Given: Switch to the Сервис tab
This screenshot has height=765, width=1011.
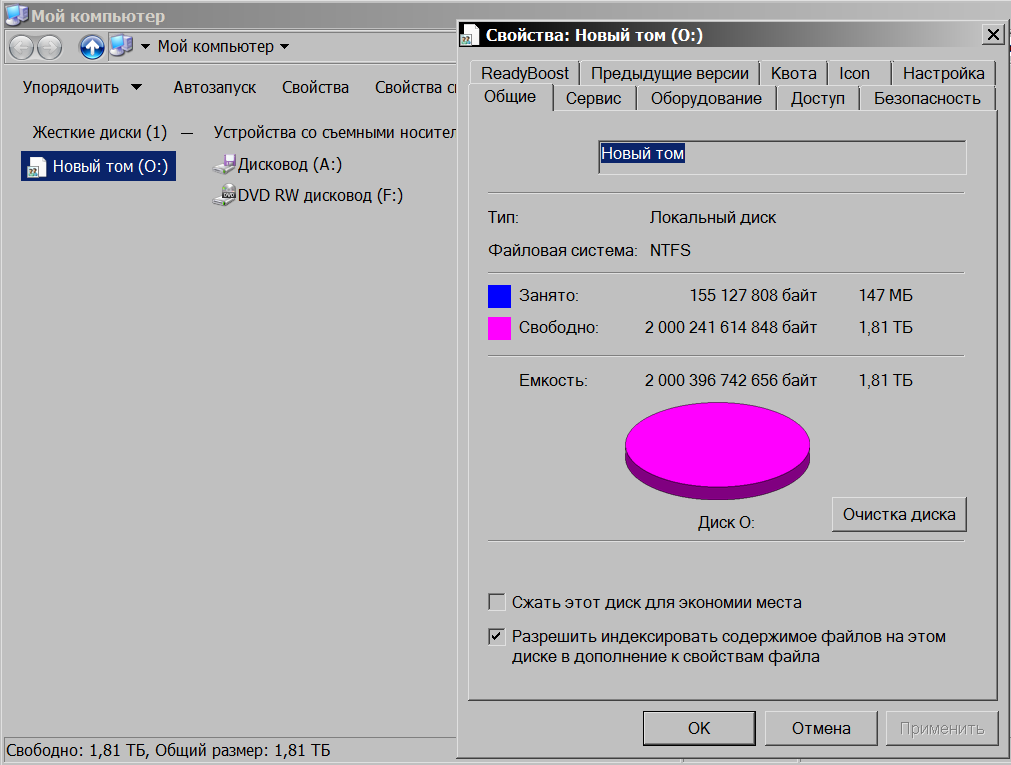Looking at the screenshot, I should pyautogui.click(x=593, y=98).
